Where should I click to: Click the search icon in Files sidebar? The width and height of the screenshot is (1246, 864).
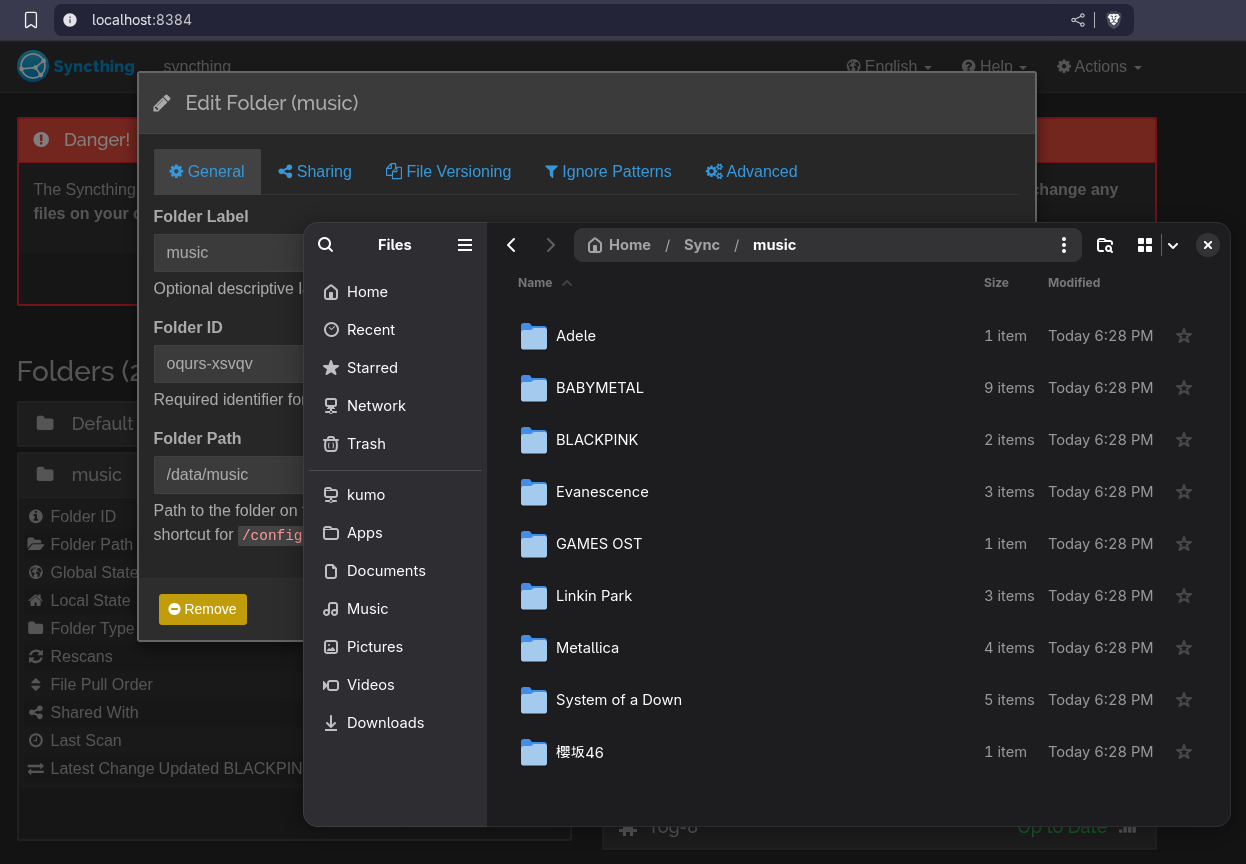[x=325, y=245]
